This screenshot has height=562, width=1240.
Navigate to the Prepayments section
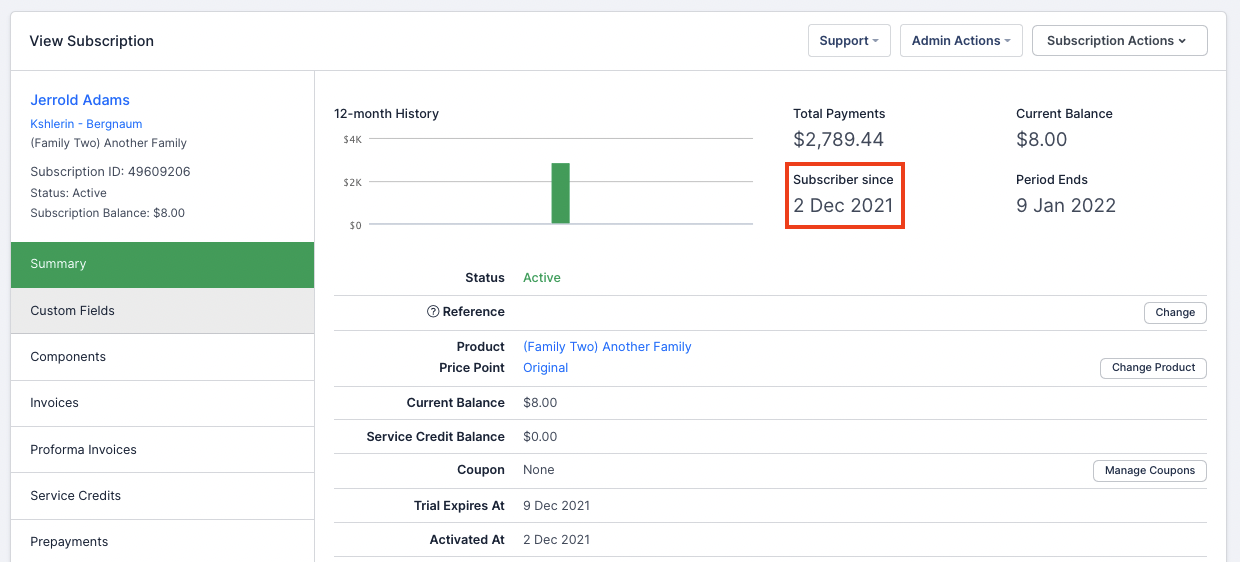click(x=162, y=541)
